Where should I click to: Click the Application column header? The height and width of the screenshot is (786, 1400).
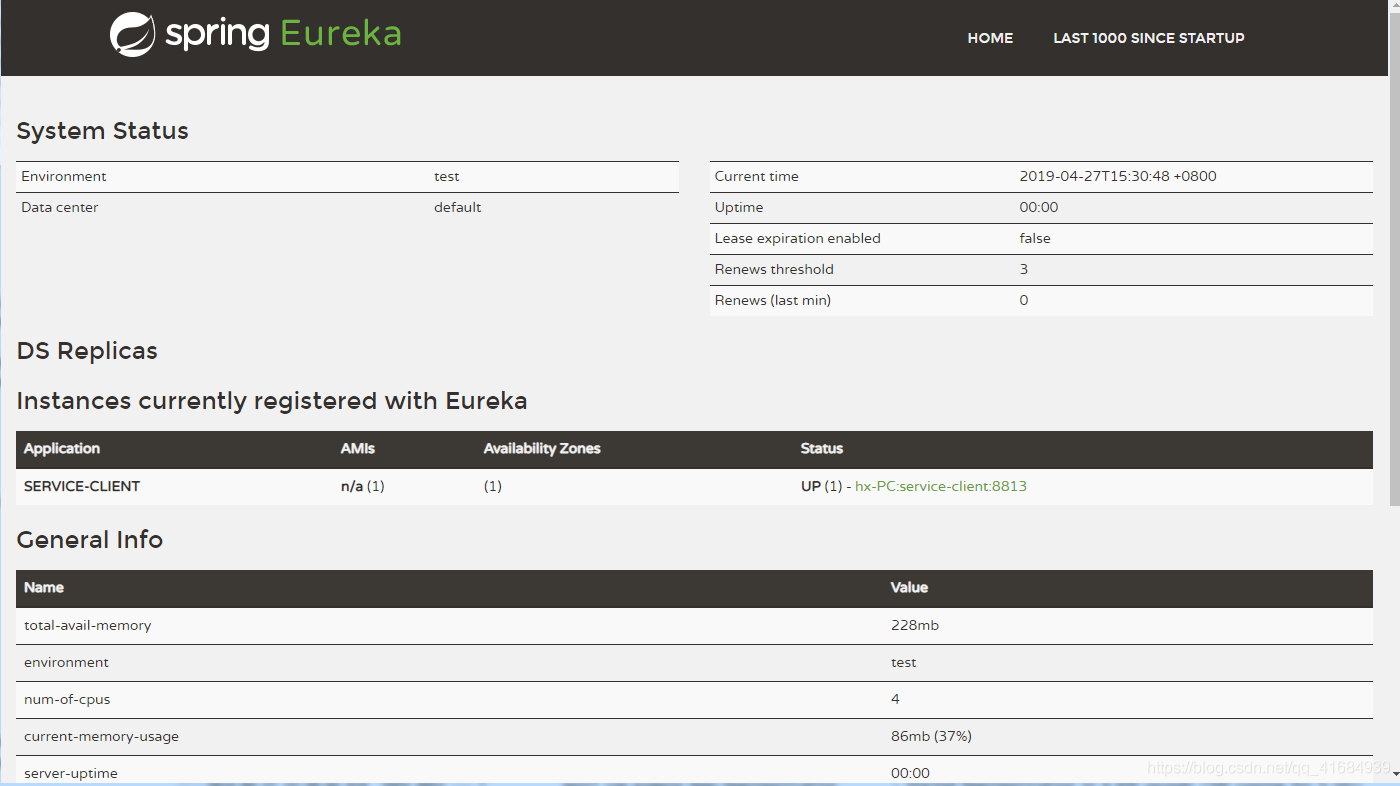[x=62, y=448]
